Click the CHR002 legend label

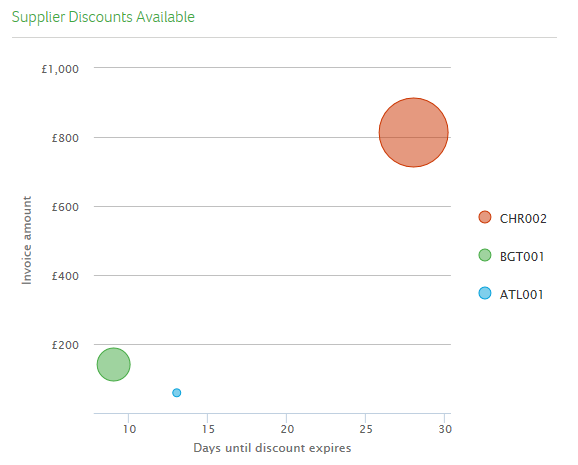tap(523, 219)
